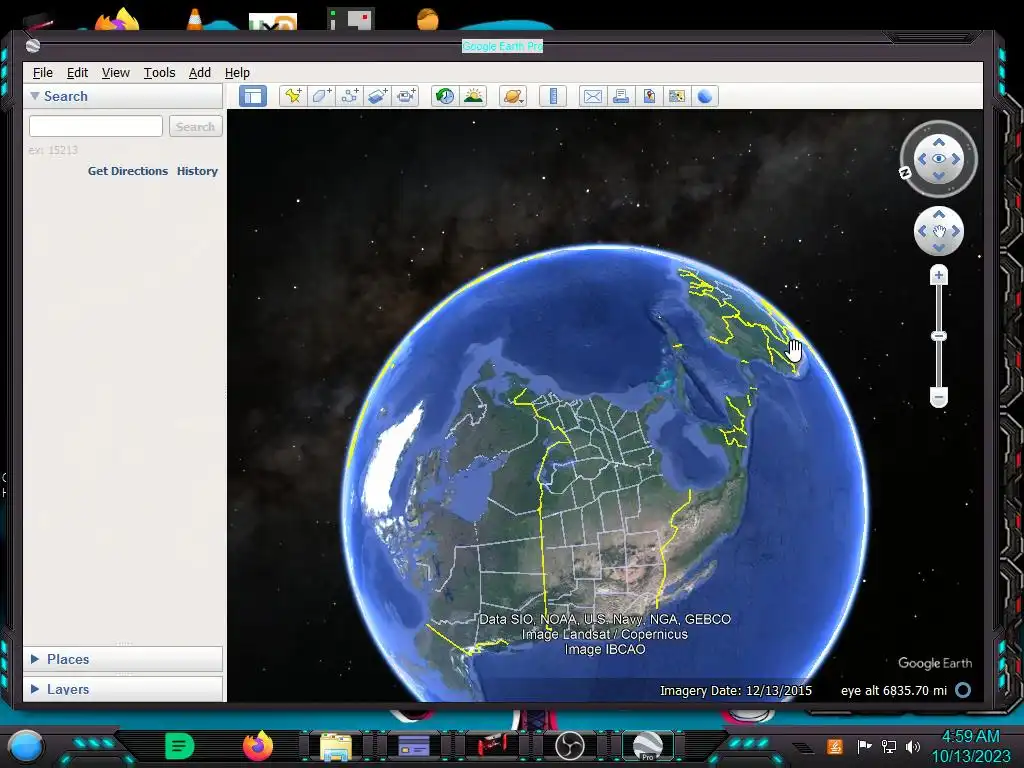Click the Imagery Date 12/13/2015 text
This screenshot has height=768, width=1024.
click(x=736, y=690)
